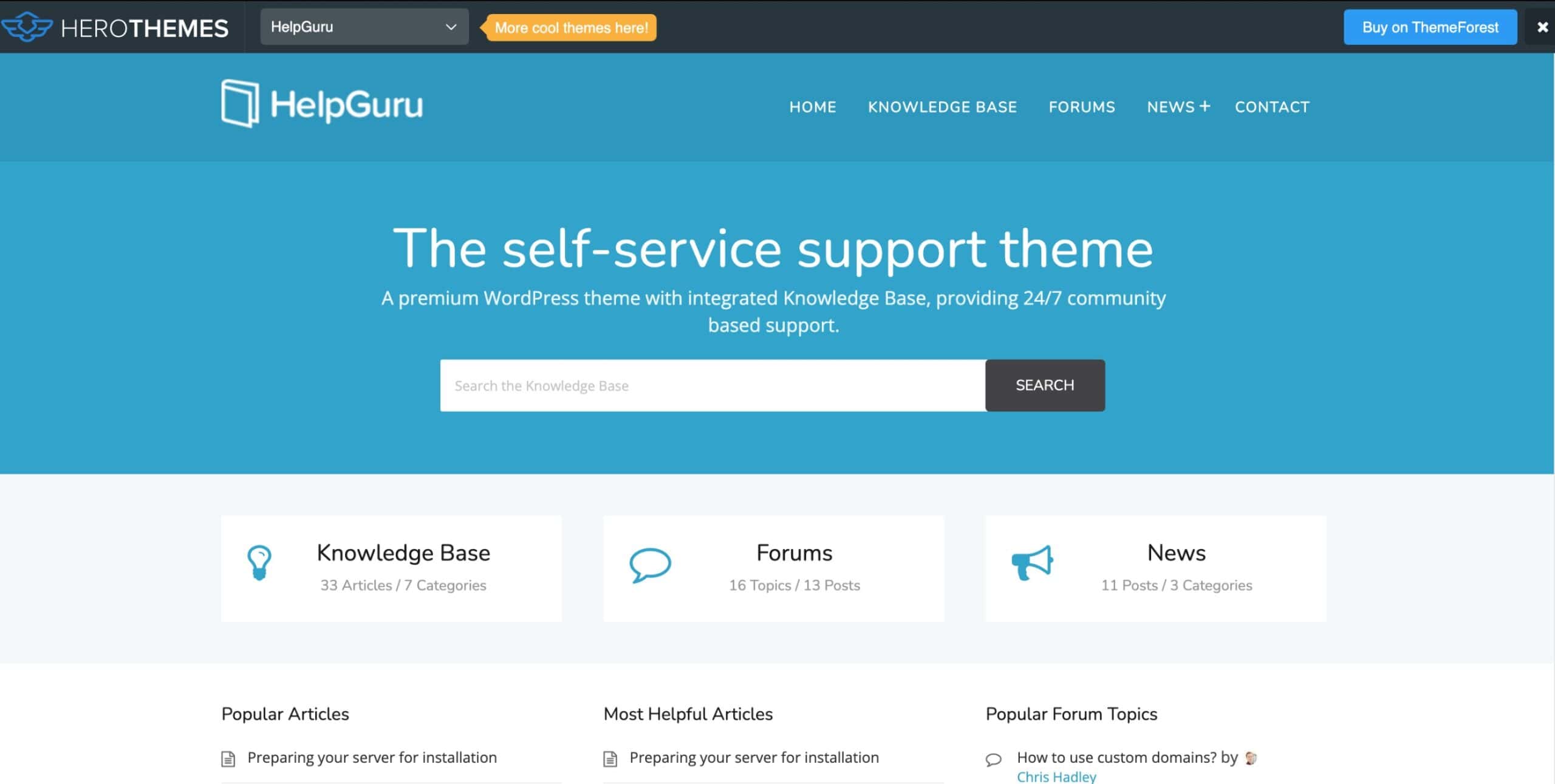Click document icon in Most Helpful Articles list
Viewport: 1555px width, 784px height.
[x=610, y=758]
